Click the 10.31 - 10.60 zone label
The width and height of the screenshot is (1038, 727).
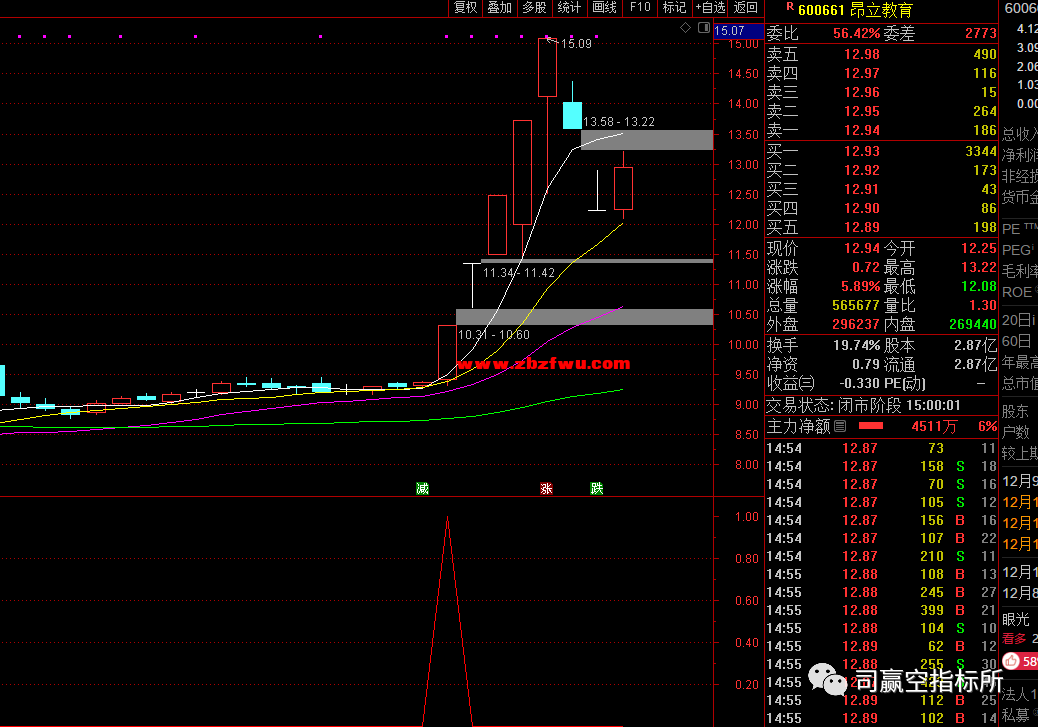[x=494, y=335]
